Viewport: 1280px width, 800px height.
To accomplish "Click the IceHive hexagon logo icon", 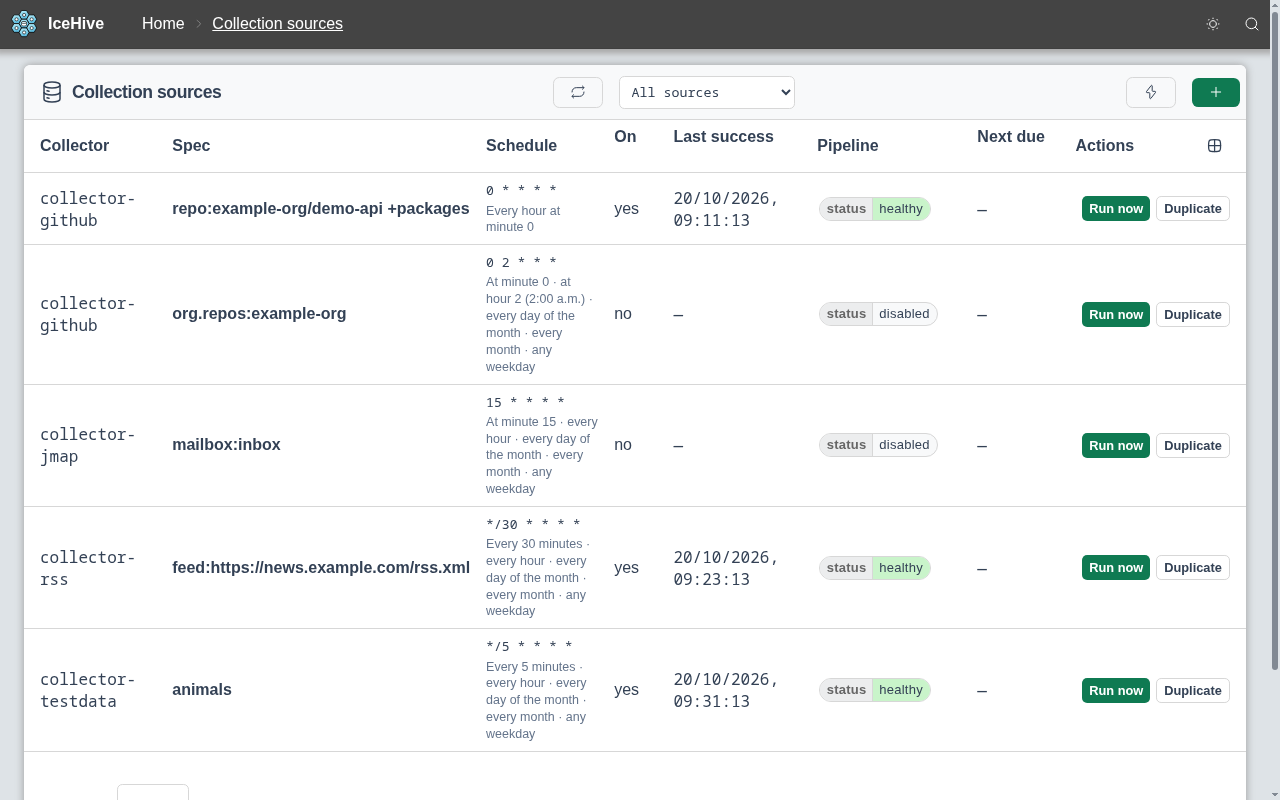I will 24,24.
